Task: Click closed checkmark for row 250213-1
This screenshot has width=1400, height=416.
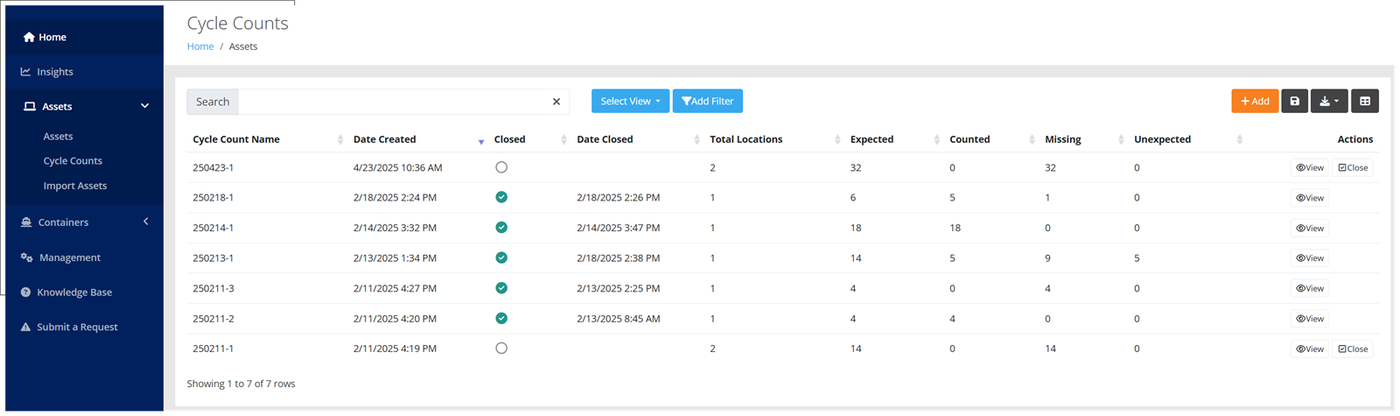Action: [501, 258]
